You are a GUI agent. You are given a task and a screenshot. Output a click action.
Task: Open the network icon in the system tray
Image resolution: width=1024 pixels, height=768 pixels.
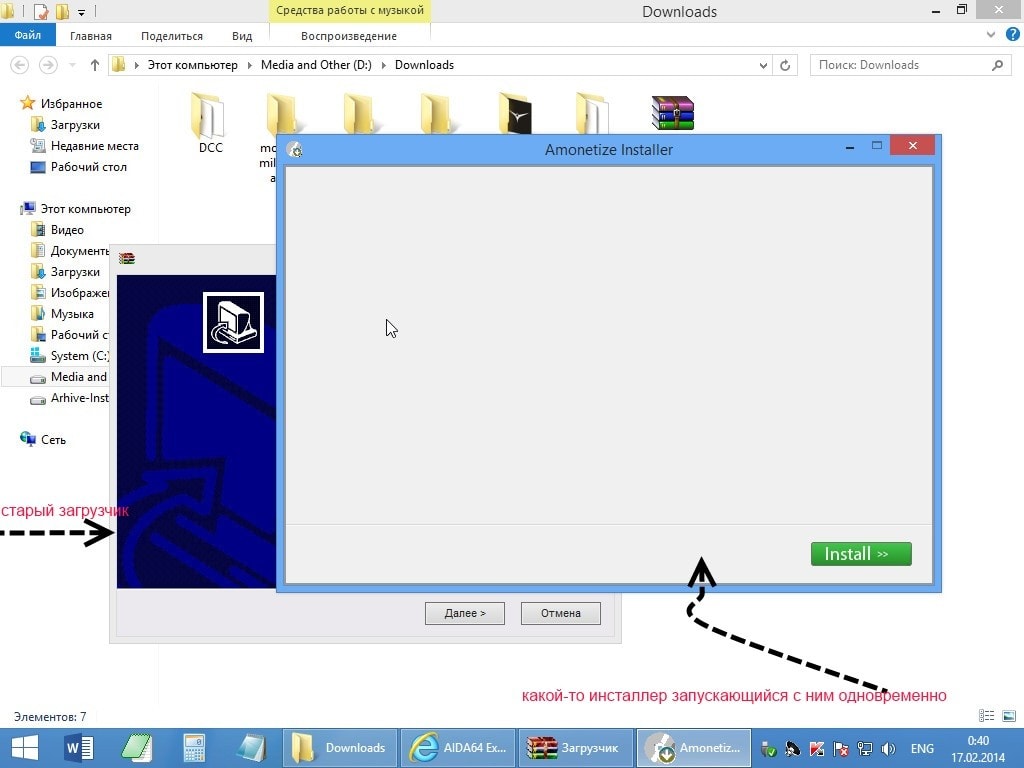tap(865, 749)
